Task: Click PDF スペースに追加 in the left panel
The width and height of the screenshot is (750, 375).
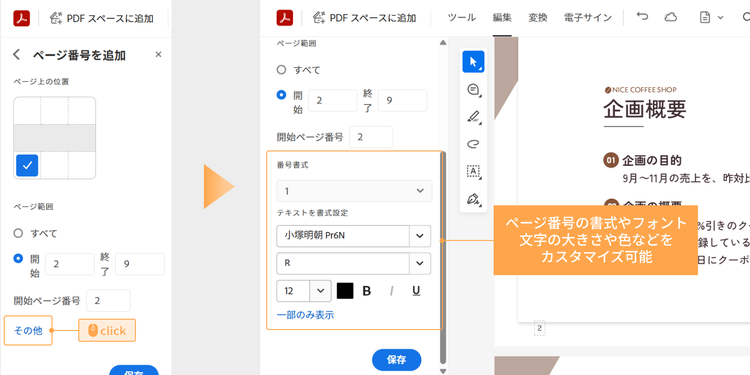Action: pos(101,18)
